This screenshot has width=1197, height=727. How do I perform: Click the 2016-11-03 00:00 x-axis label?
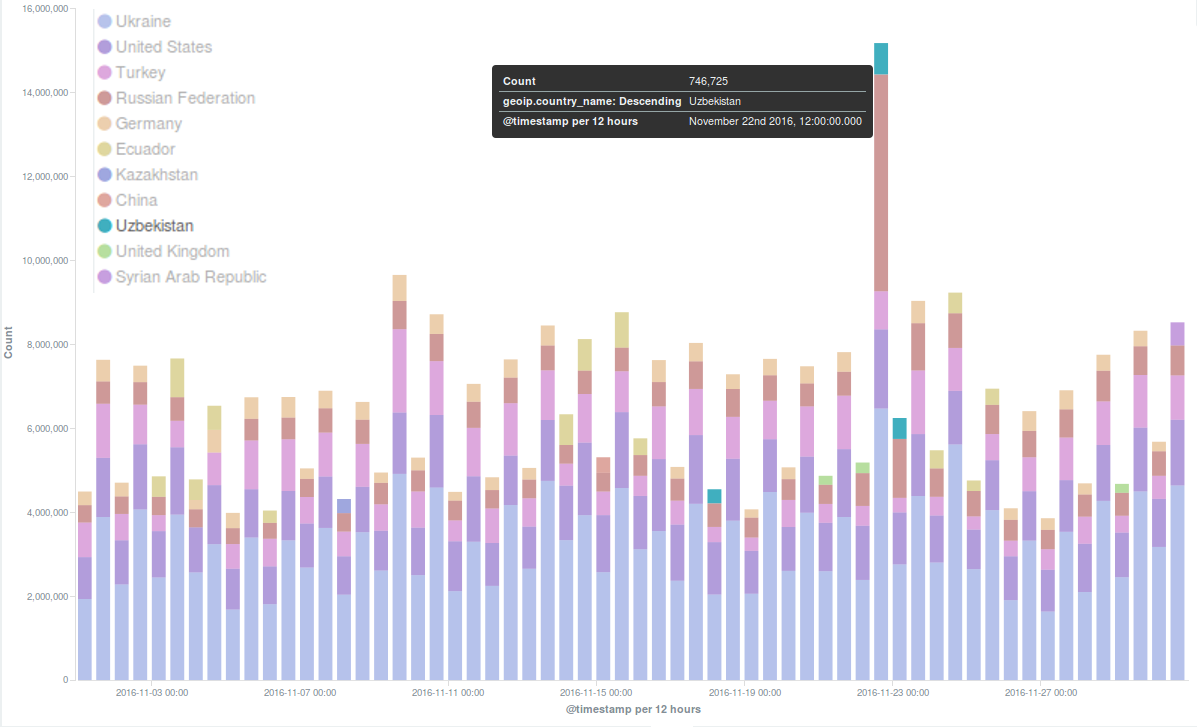click(152, 692)
